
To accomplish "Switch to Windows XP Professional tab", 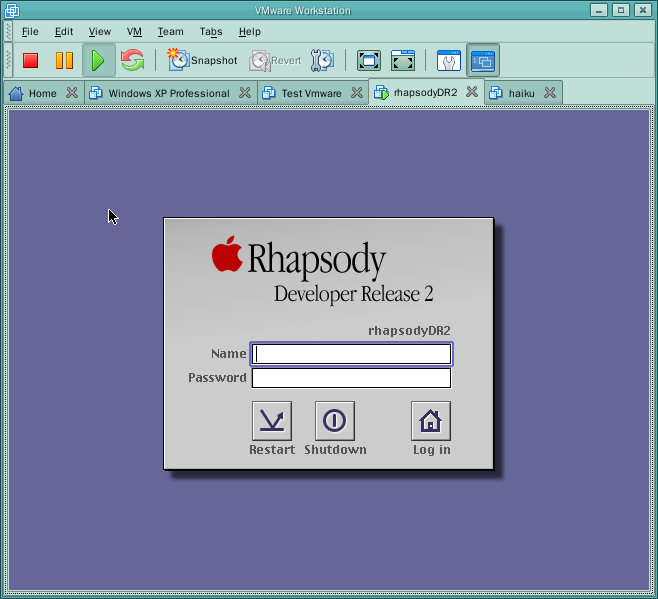I will click(x=169, y=93).
